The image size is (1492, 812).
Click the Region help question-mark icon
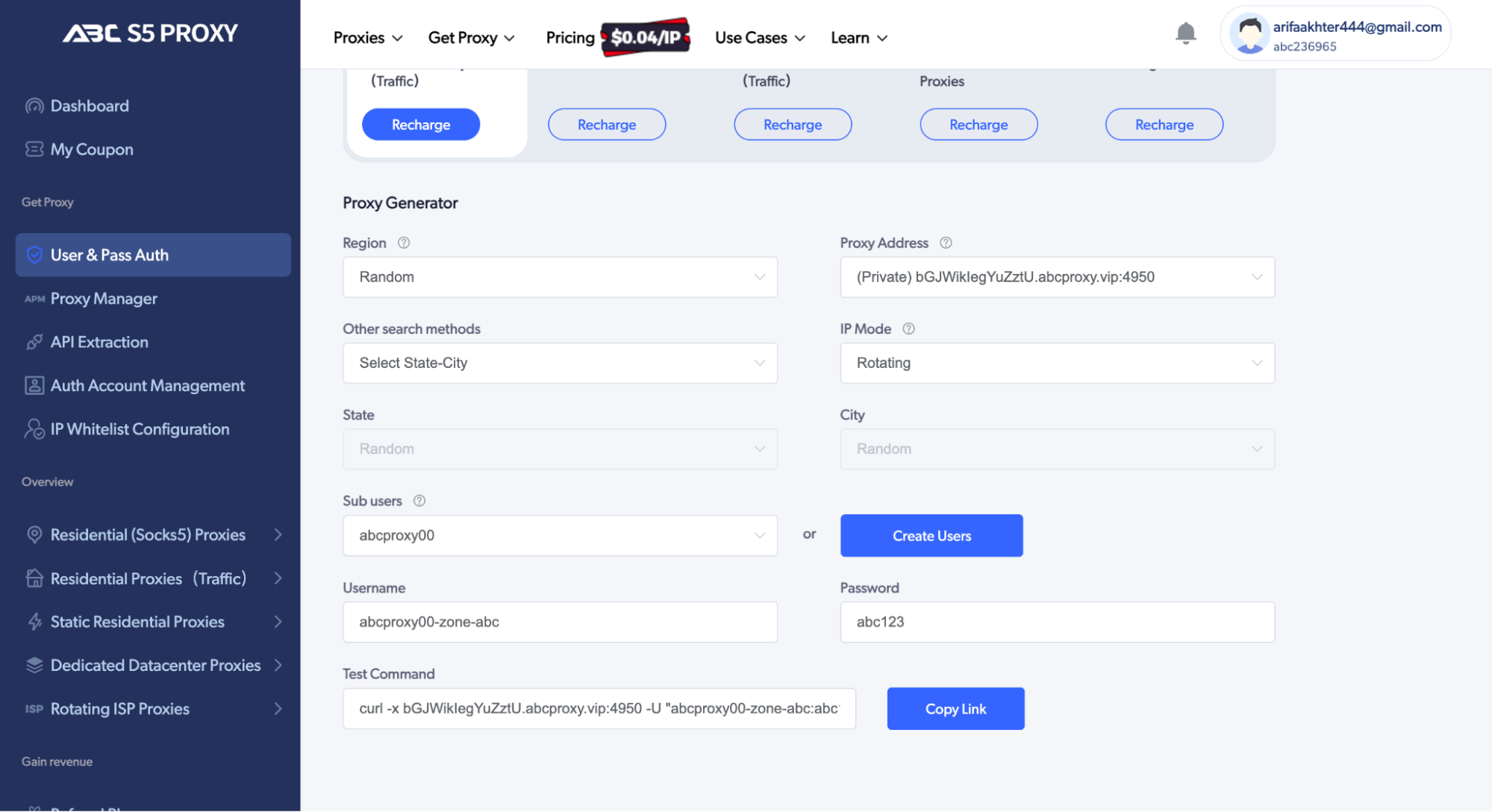tap(404, 243)
